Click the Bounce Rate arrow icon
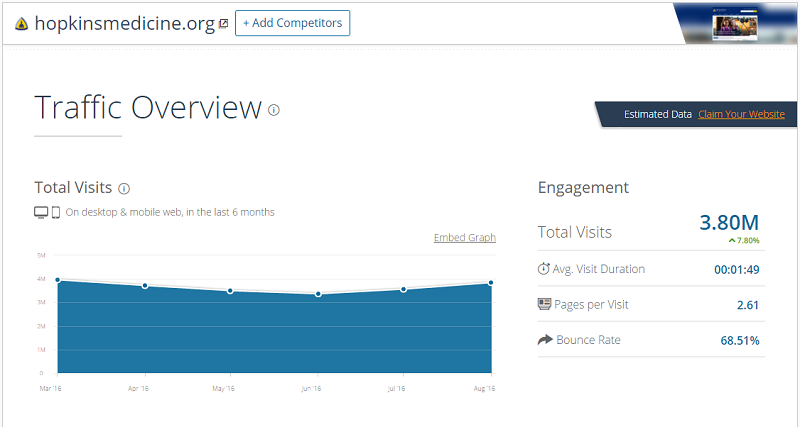Viewport: 800px width, 427px height. coord(545,339)
